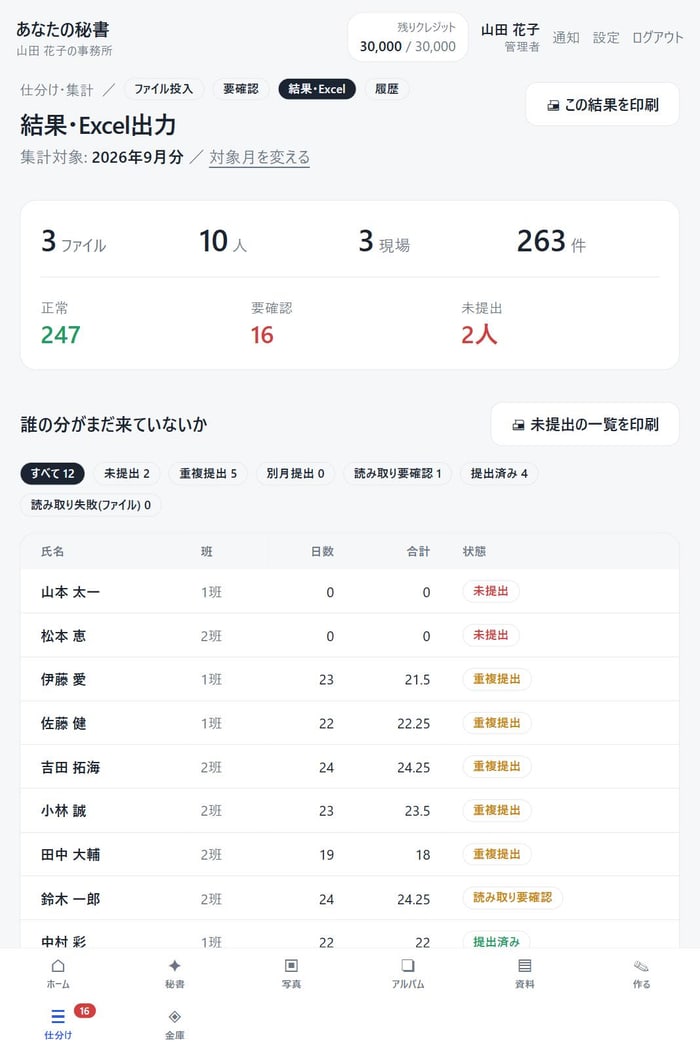Click 未提出 status badge for 山本 太一
Screen dimensions: 700x1050
pos(490,591)
